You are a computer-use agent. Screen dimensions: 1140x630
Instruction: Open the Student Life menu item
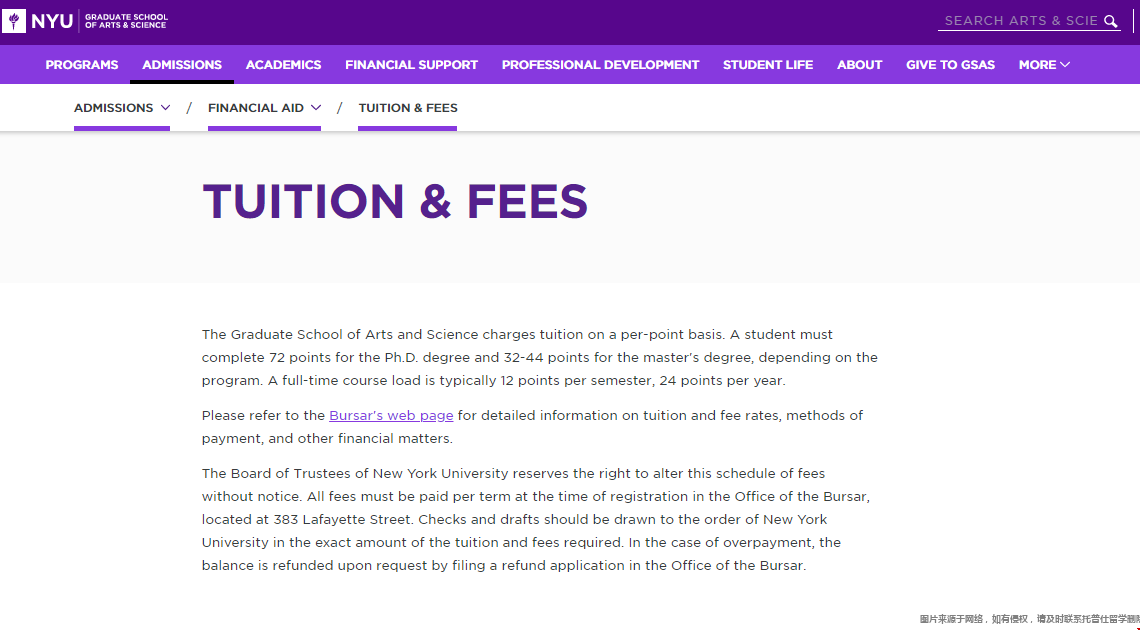click(768, 65)
